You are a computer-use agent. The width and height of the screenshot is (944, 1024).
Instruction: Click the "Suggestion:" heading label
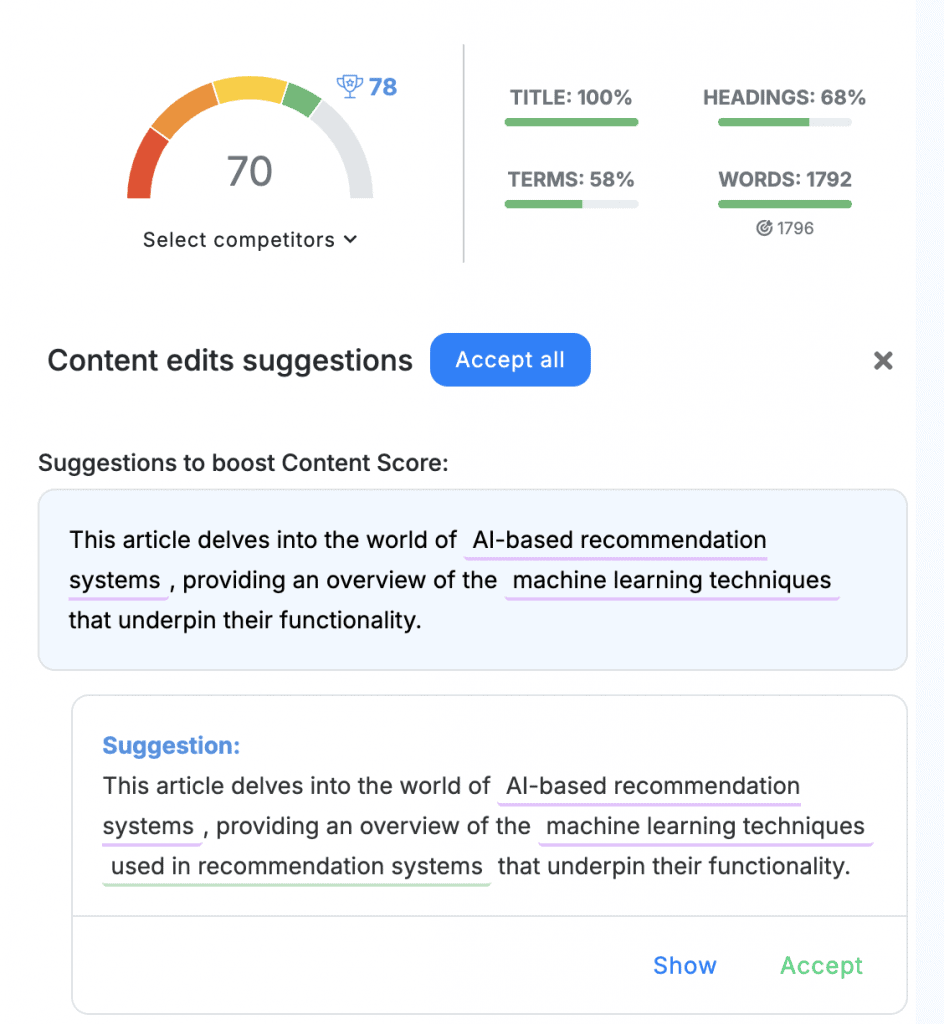(x=172, y=746)
